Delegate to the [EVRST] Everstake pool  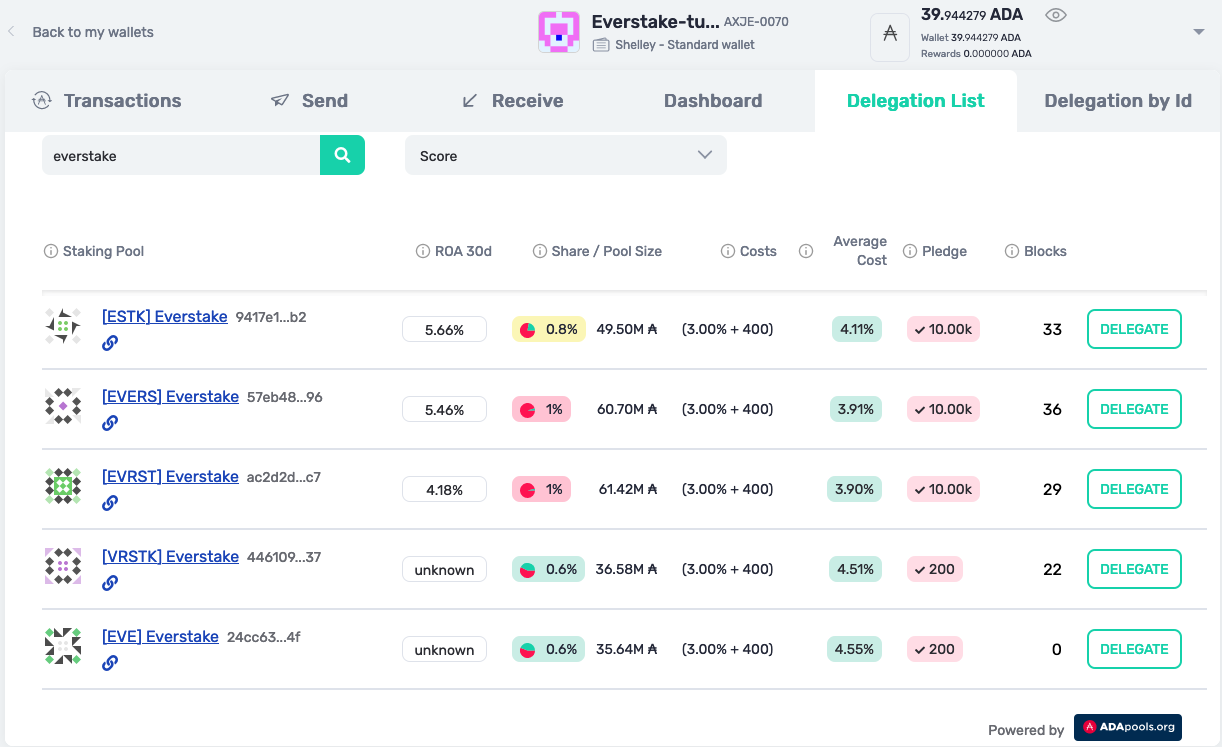click(x=1134, y=489)
